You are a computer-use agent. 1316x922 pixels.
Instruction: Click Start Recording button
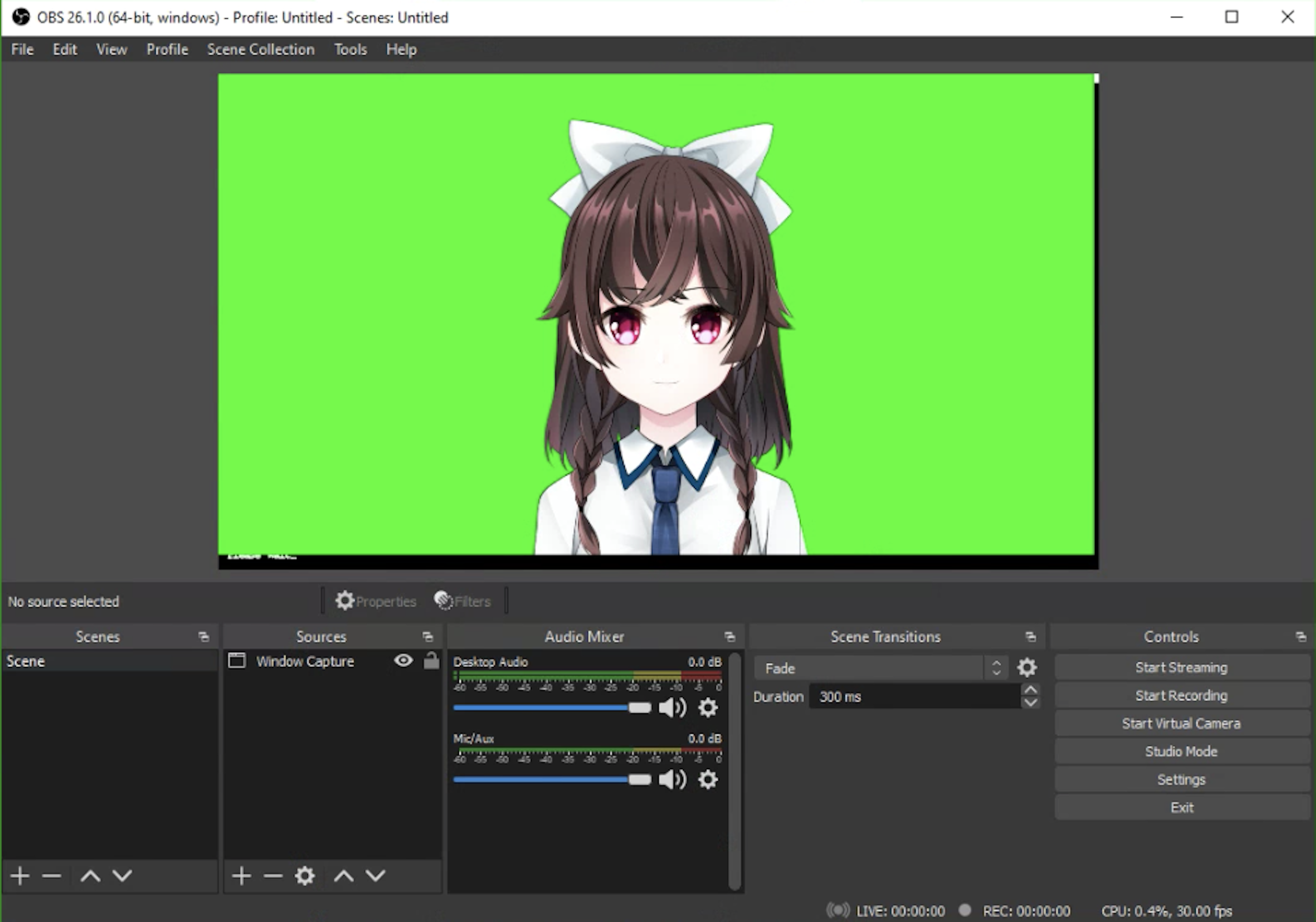click(x=1181, y=695)
